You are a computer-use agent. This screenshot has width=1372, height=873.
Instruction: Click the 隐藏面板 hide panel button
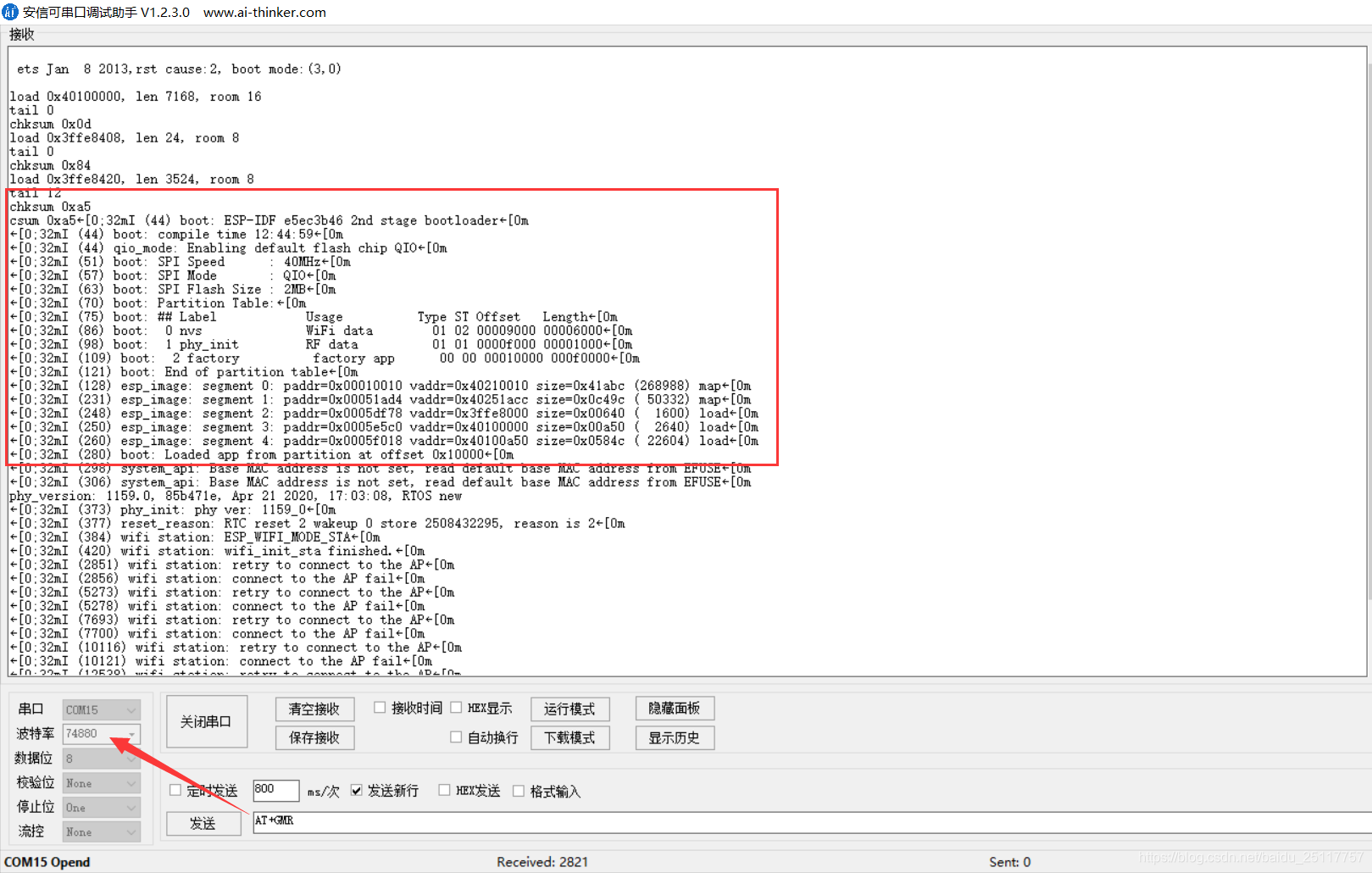tap(675, 709)
